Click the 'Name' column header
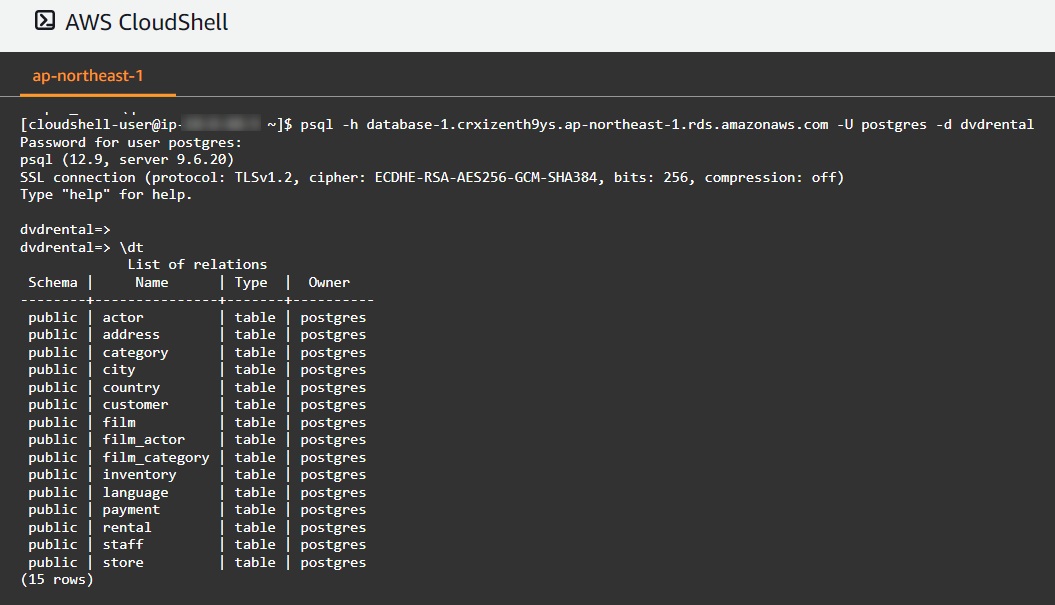 pos(151,283)
